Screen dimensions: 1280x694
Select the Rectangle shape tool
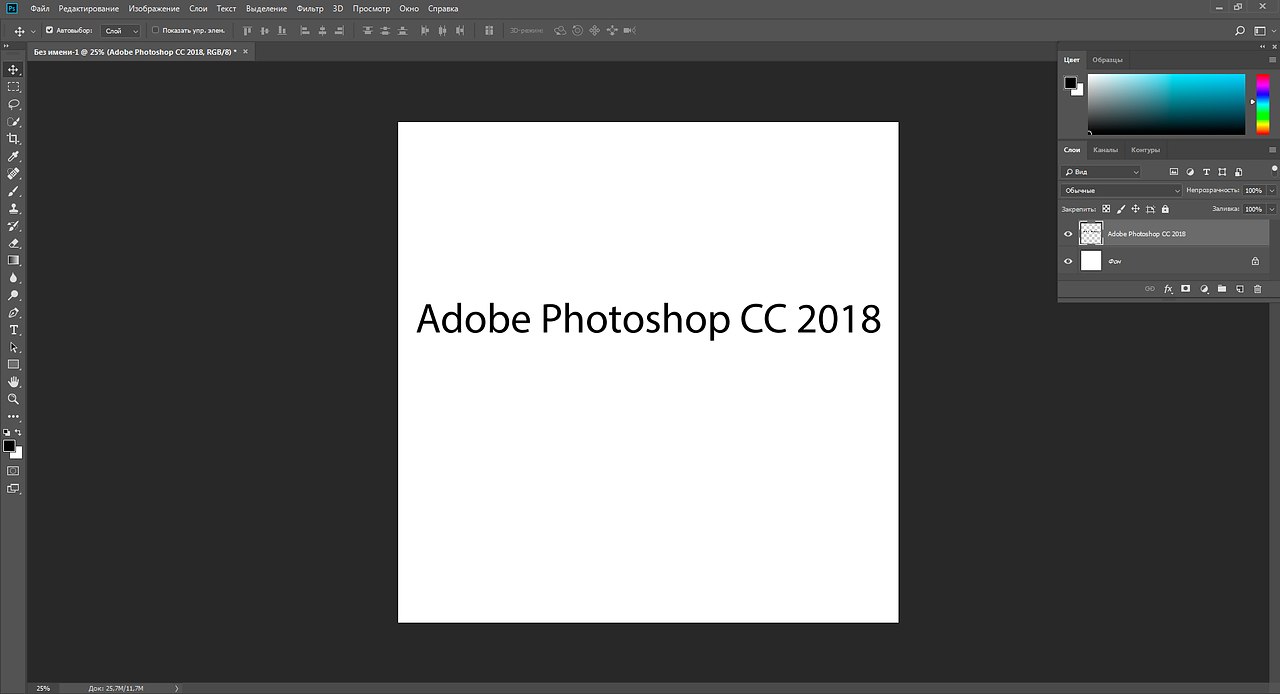click(14, 364)
